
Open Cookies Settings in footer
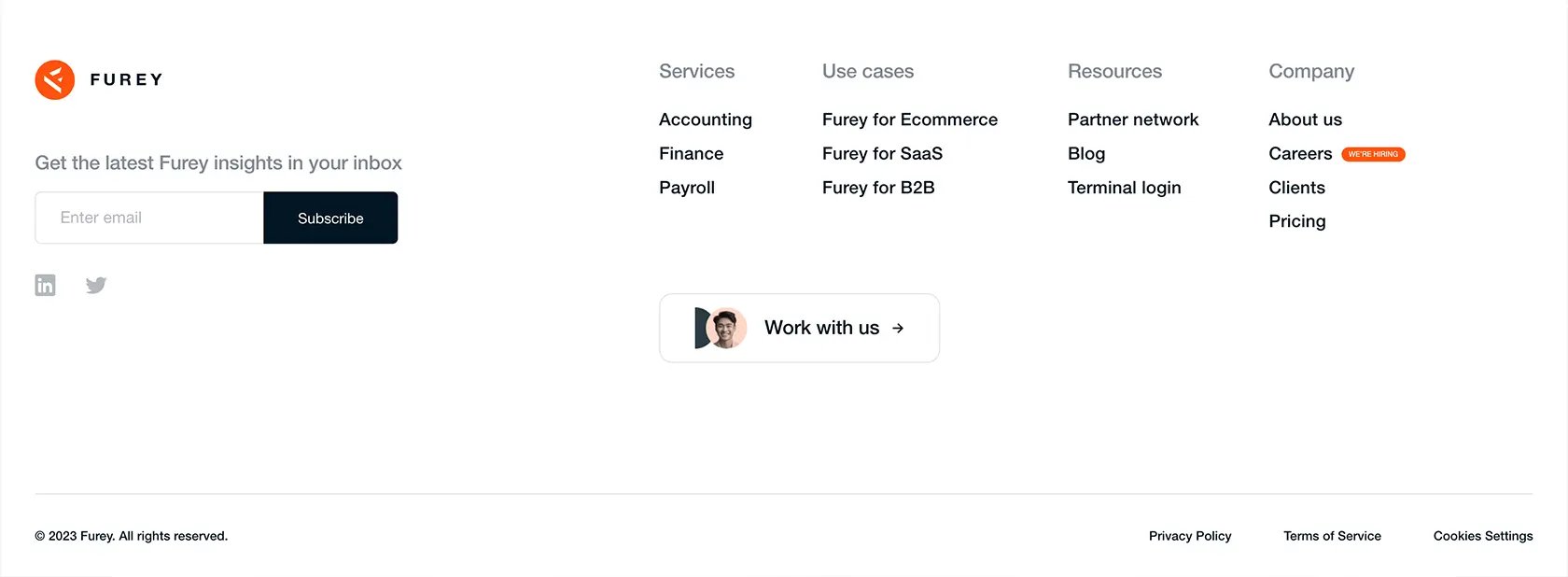click(1483, 536)
